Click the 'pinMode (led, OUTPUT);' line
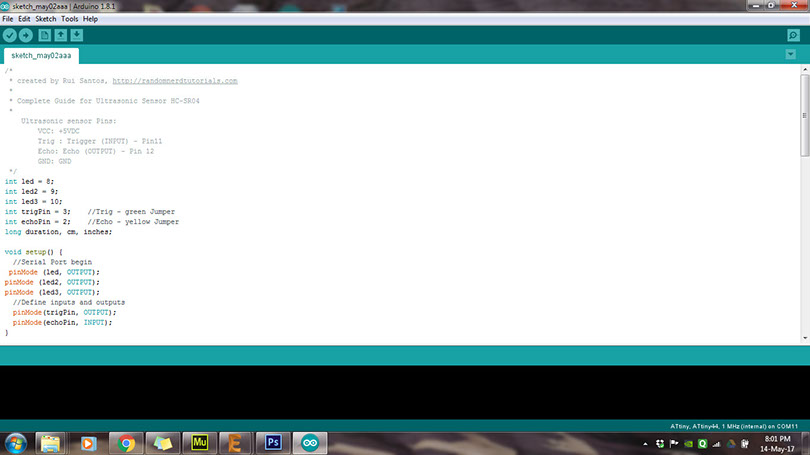The width and height of the screenshot is (810, 455). tap(54, 272)
